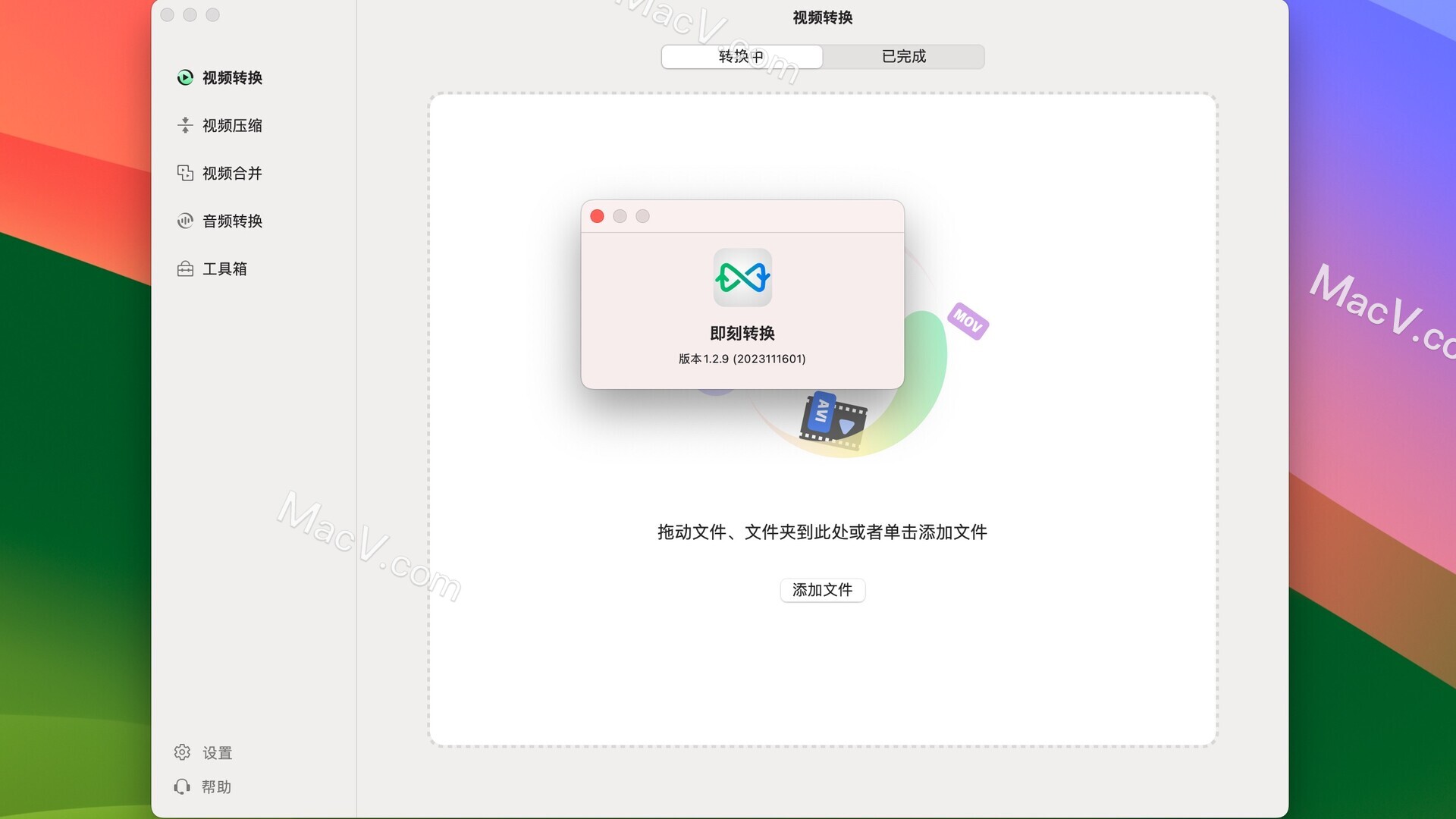The height and width of the screenshot is (819, 1456).
Task: Click the 设置 gear icon
Action: [x=182, y=752]
